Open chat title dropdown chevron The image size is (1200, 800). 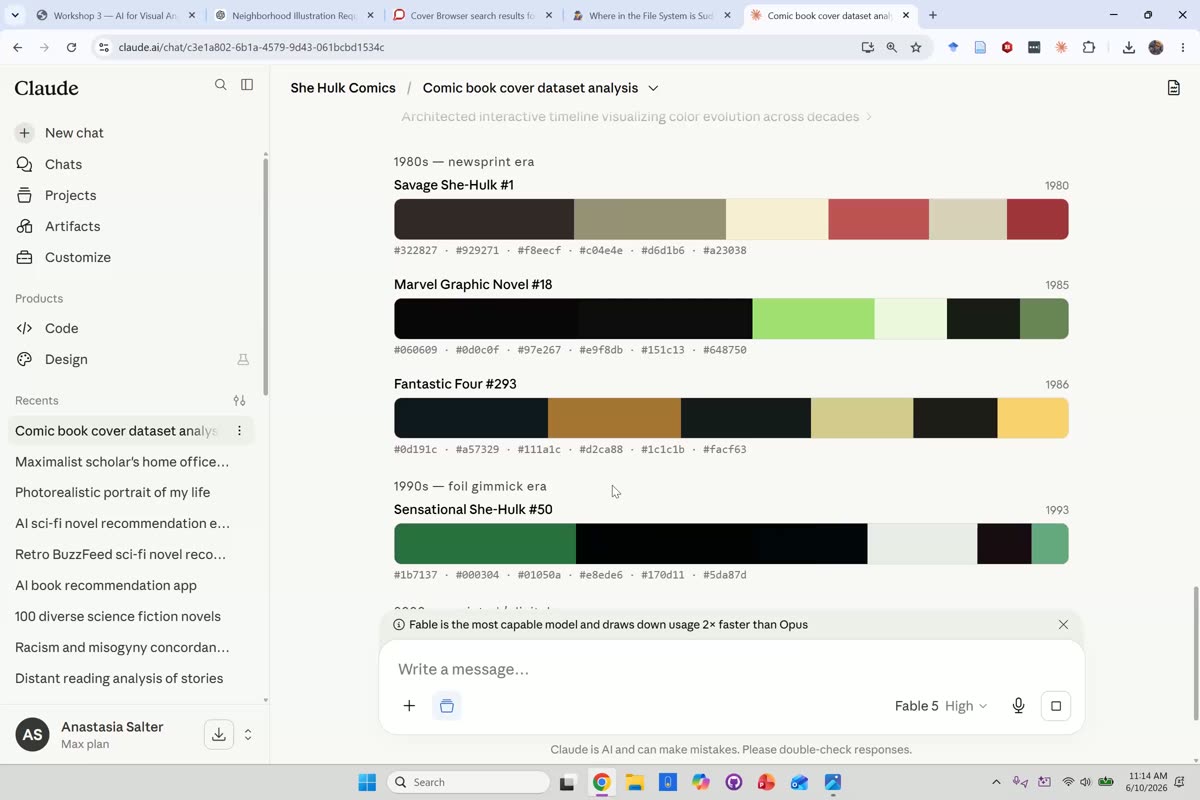(x=653, y=88)
